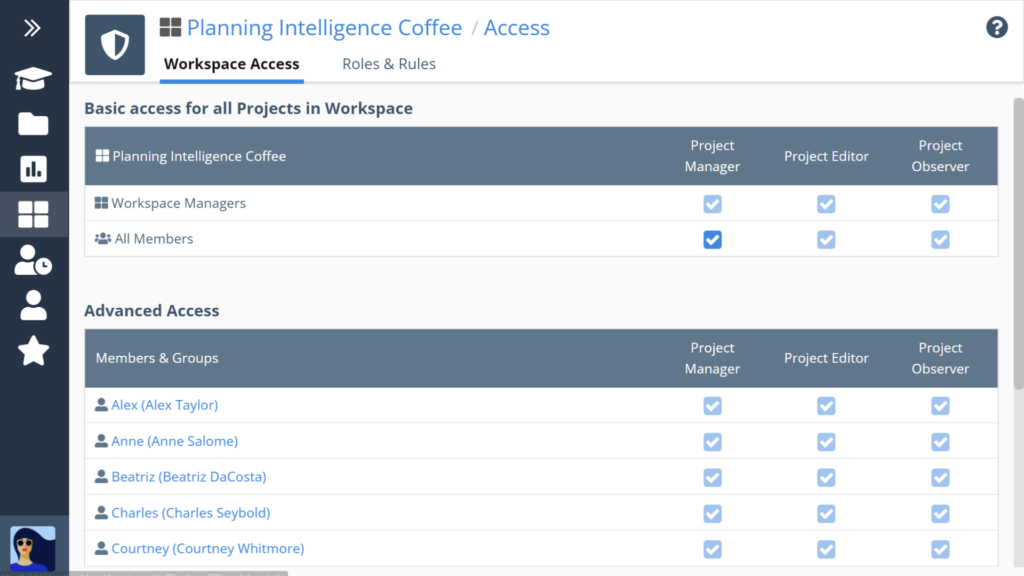The image size is (1024, 576).
Task: Open the star favorites icon
Action: tap(33, 350)
